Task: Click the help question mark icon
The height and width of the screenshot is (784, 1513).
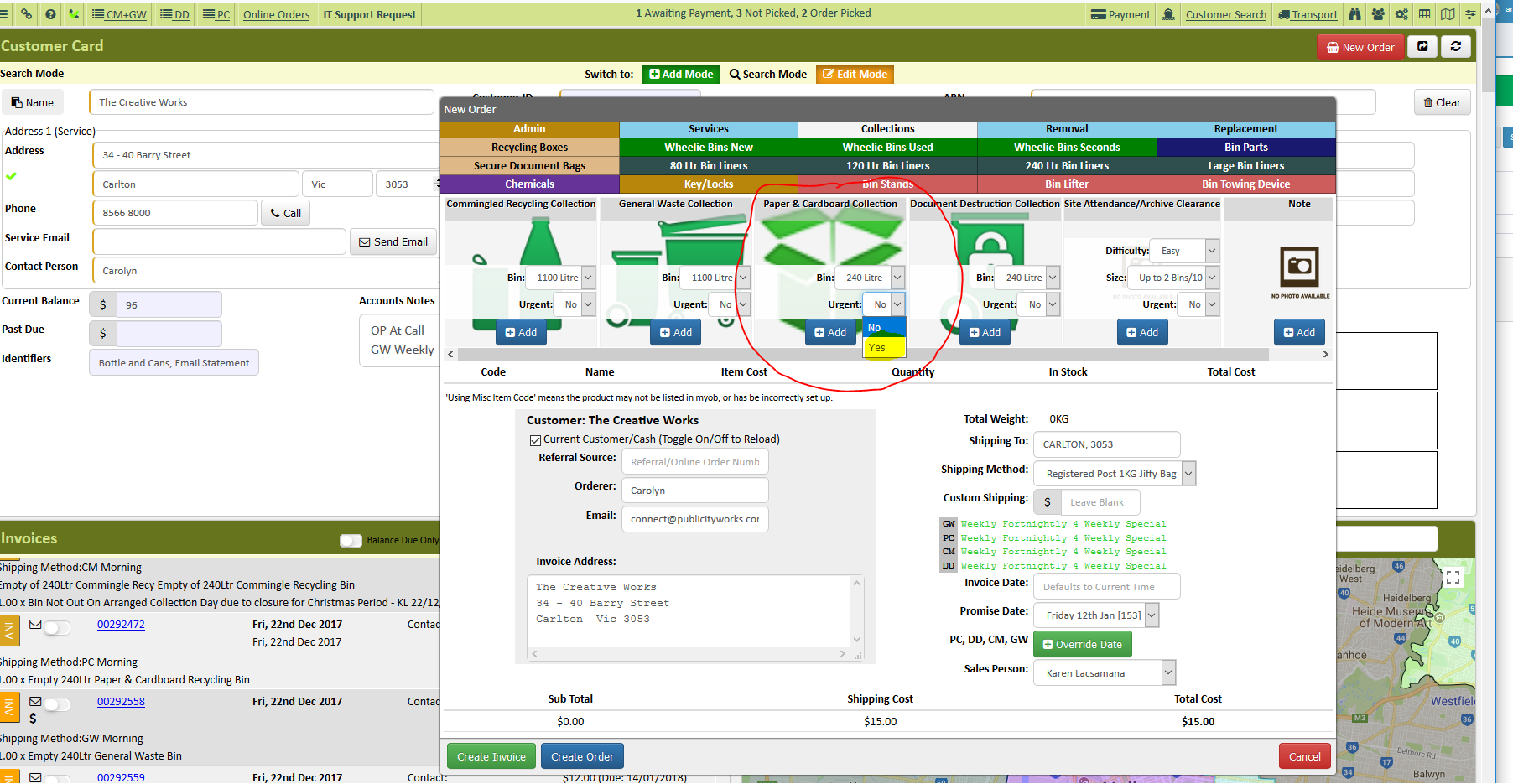Action: (51, 14)
